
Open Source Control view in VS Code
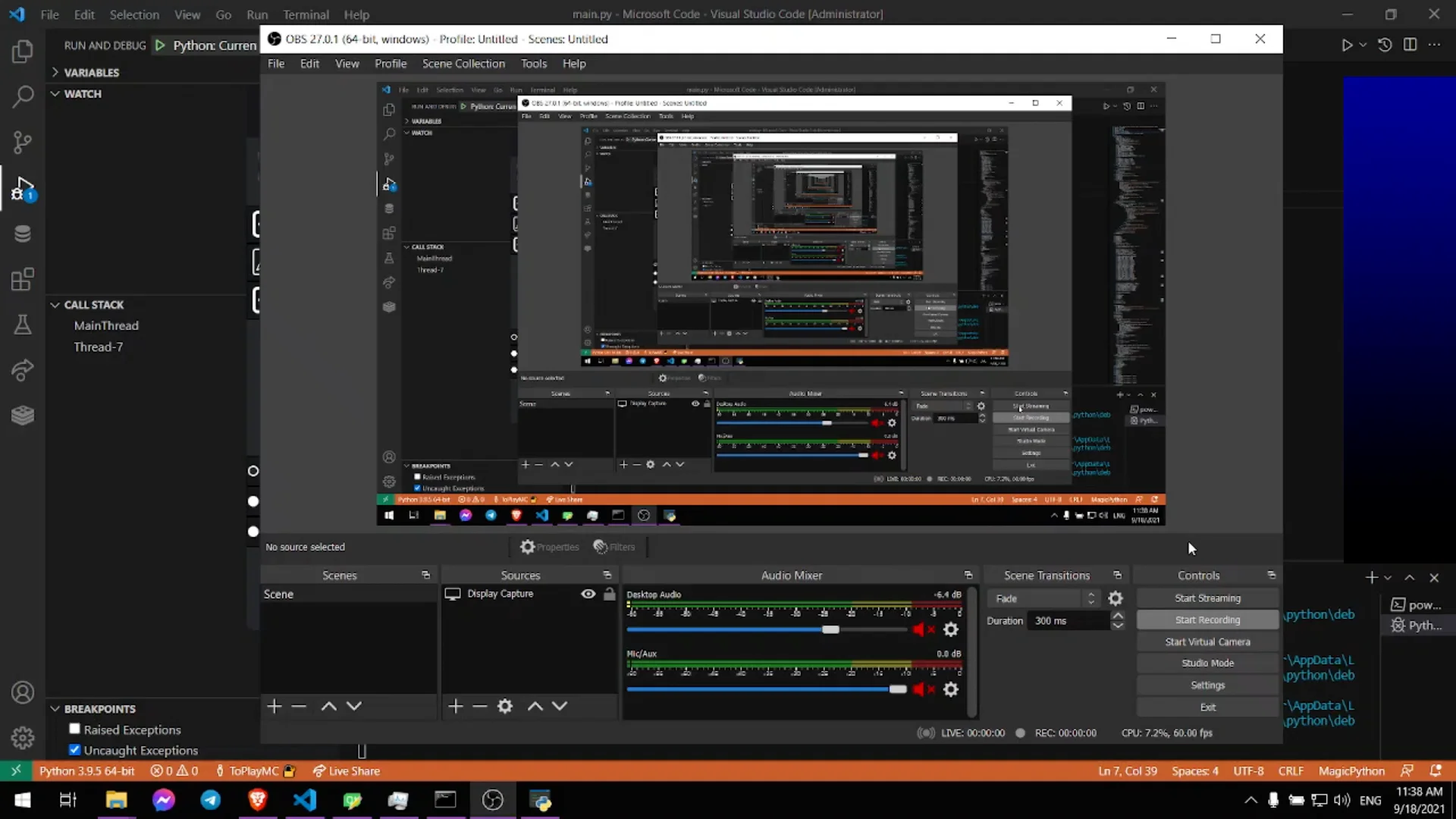tap(23, 142)
